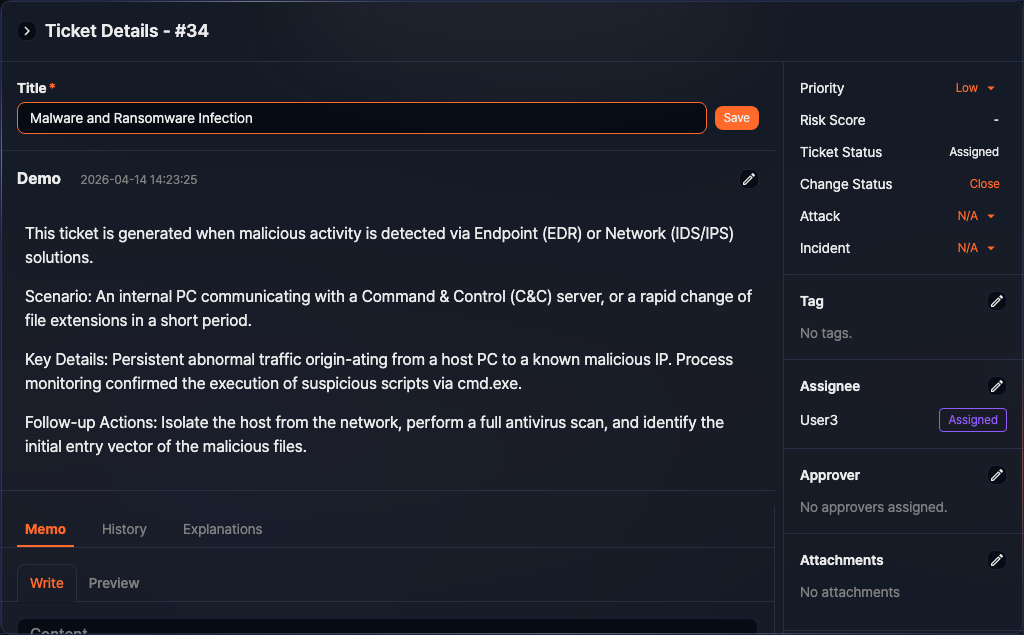The height and width of the screenshot is (635, 1024).
Task: Click the Assigned ticket status value
Action: coord(973,152)
